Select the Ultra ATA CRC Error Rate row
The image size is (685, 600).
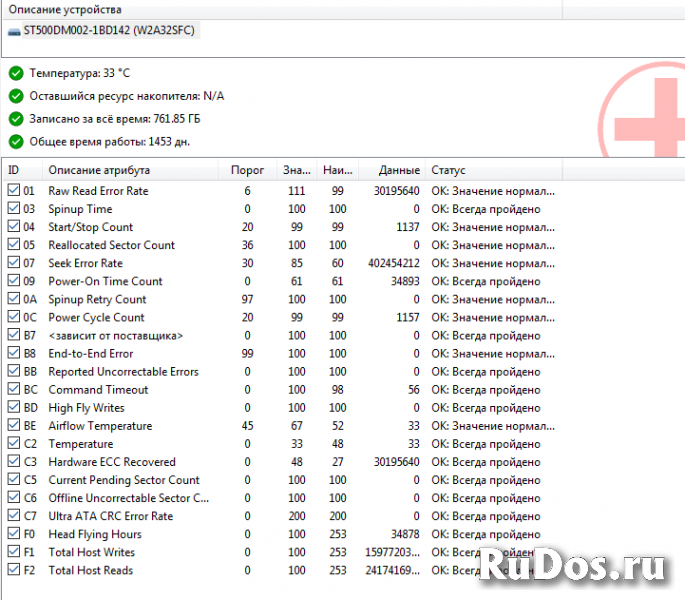pyautogui.click(x=110, y=516)
